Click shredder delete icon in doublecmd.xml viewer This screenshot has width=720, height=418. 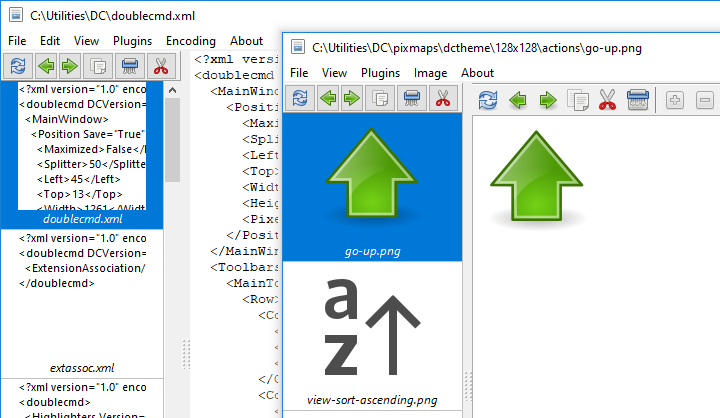tap(129, 66)
